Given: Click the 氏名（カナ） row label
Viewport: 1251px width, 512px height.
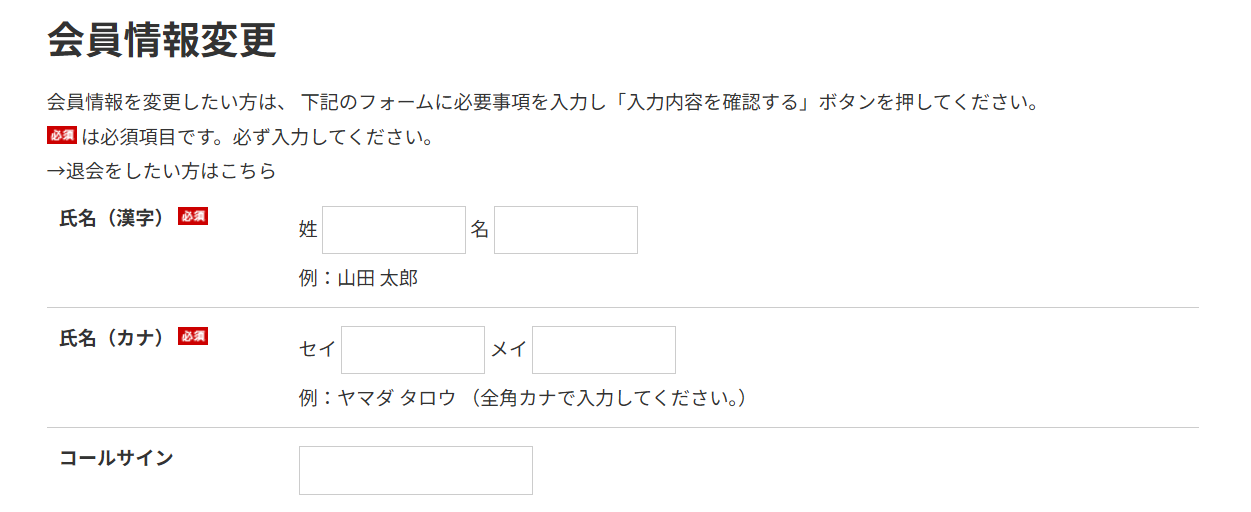Looking at the screenshot, I should [112, 338].
